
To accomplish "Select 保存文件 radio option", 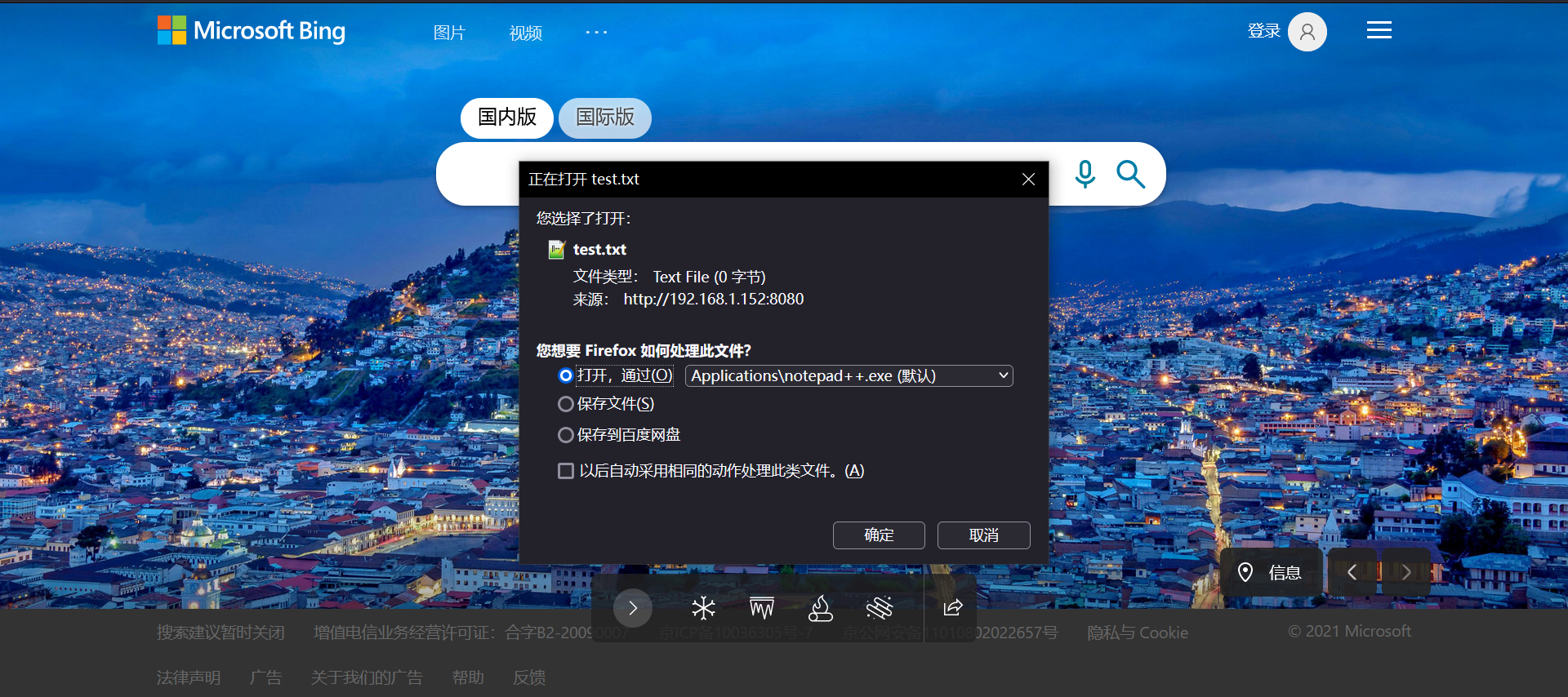I will (565, 404).
